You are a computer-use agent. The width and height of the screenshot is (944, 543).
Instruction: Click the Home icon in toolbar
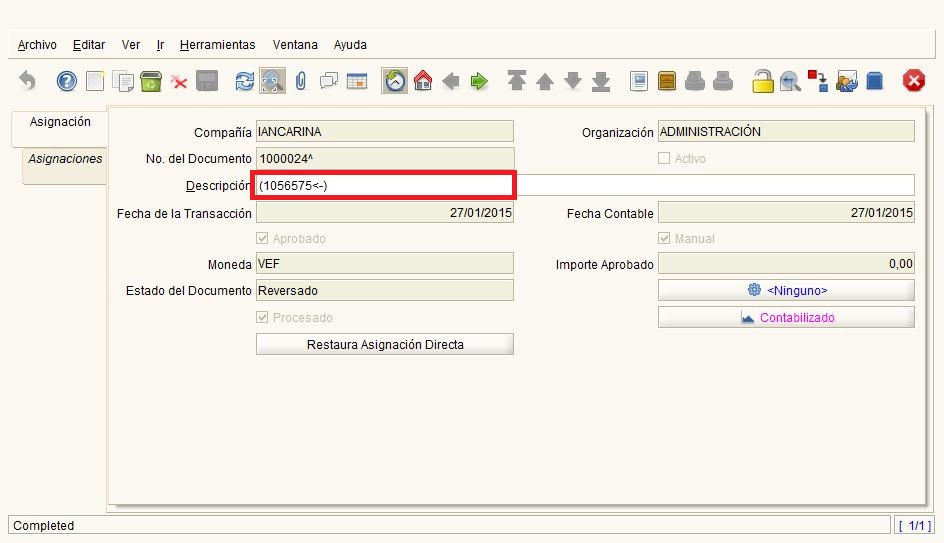(423, 82)
